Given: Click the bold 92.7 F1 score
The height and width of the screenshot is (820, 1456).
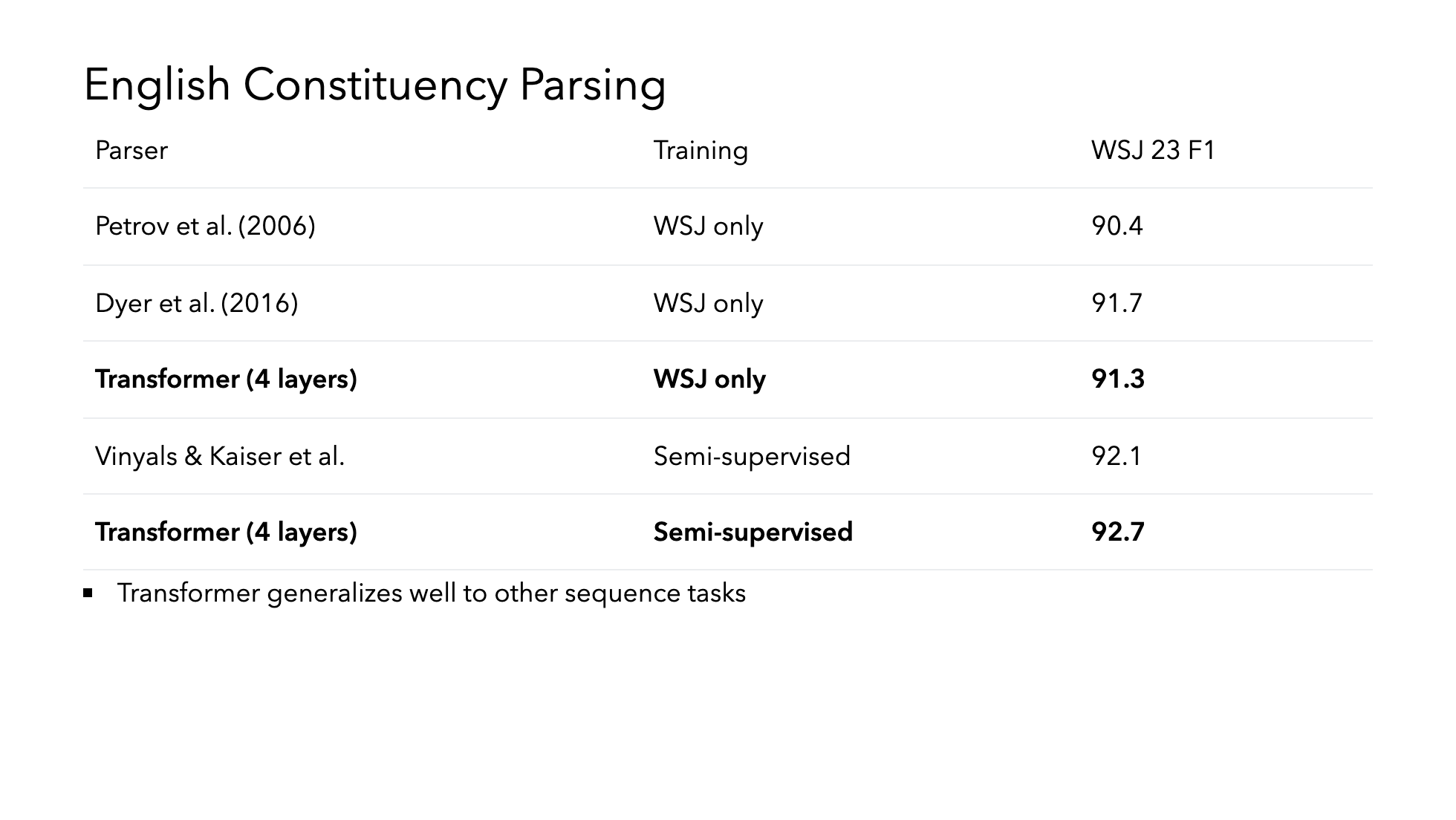Looking at the screenshot, I should coord(1118,533).
